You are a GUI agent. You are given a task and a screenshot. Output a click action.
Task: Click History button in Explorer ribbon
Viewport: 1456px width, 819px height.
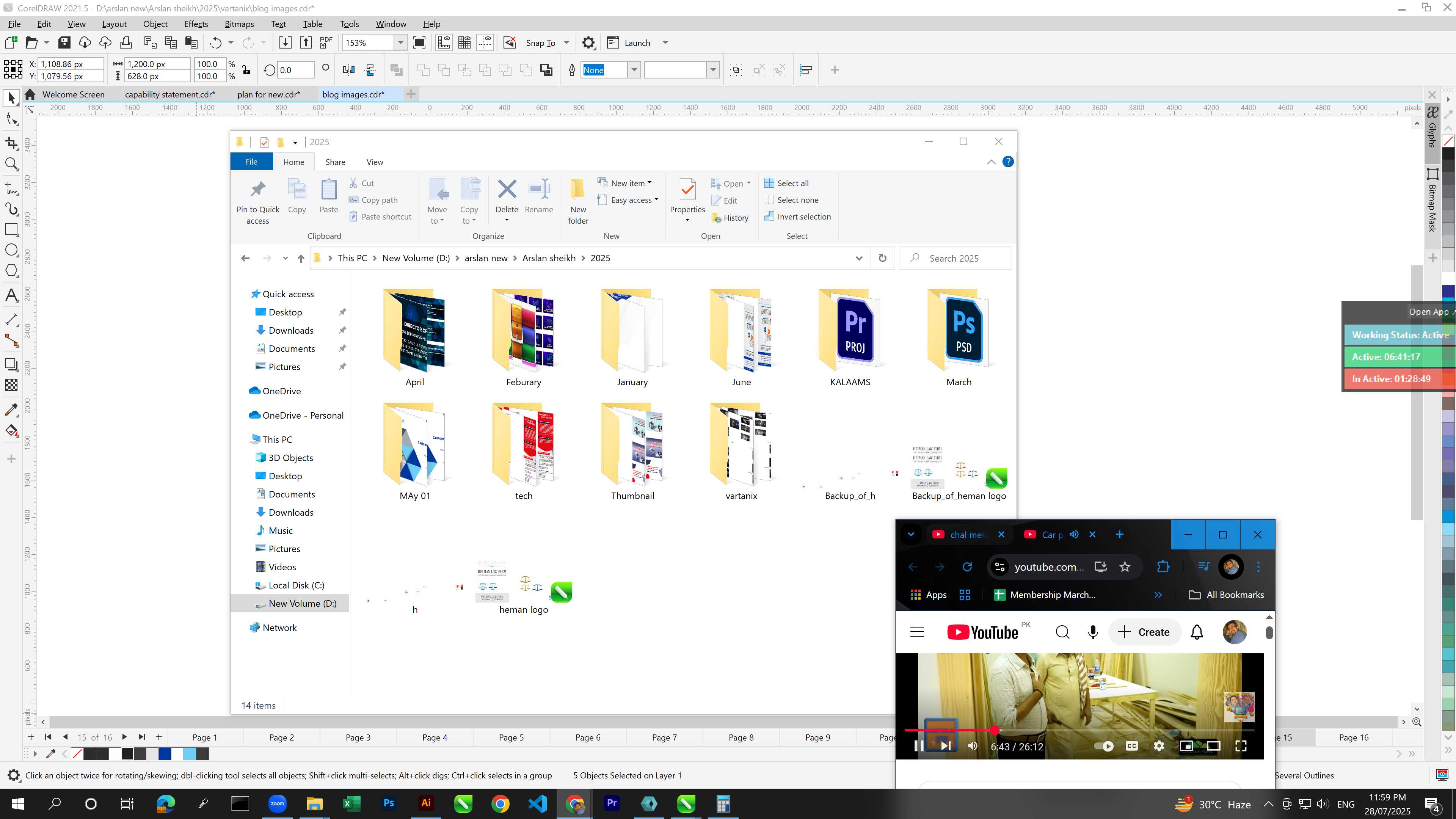730,218
